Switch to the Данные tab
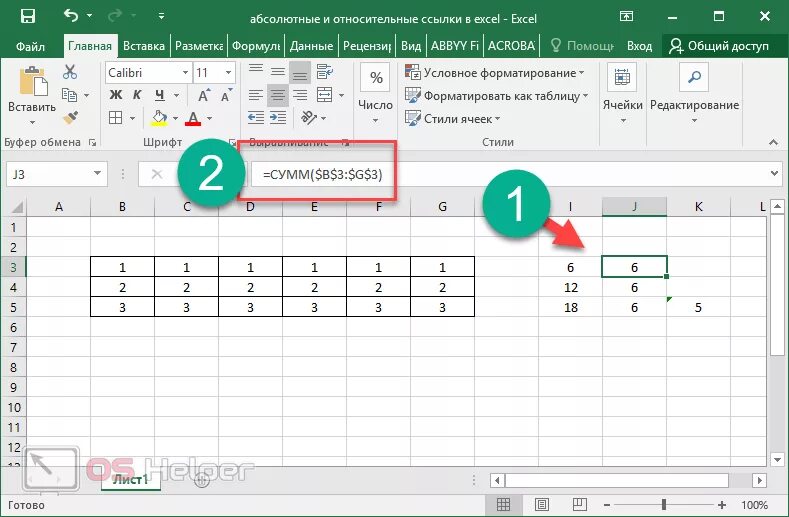Image resolution: width=789 pixels, height=517 pixels. [x=311, y=46]
